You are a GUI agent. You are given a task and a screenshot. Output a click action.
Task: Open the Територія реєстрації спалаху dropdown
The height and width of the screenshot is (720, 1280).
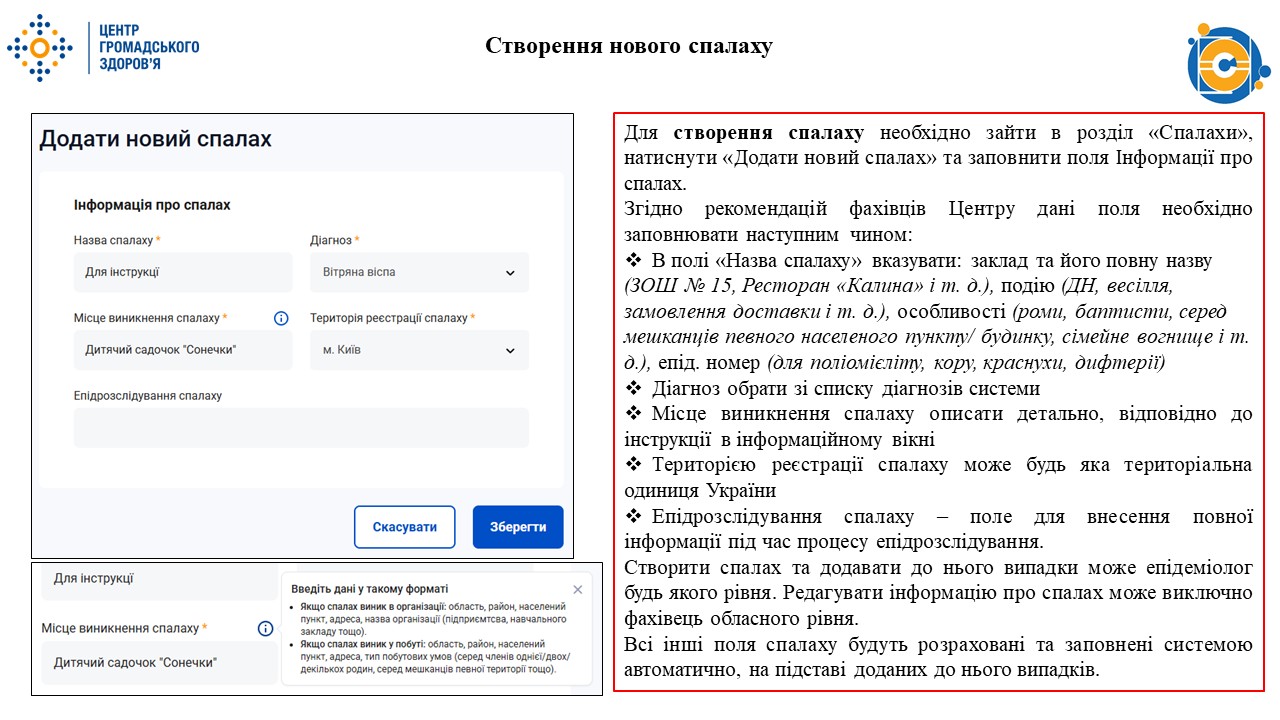[x=419, y=350]
